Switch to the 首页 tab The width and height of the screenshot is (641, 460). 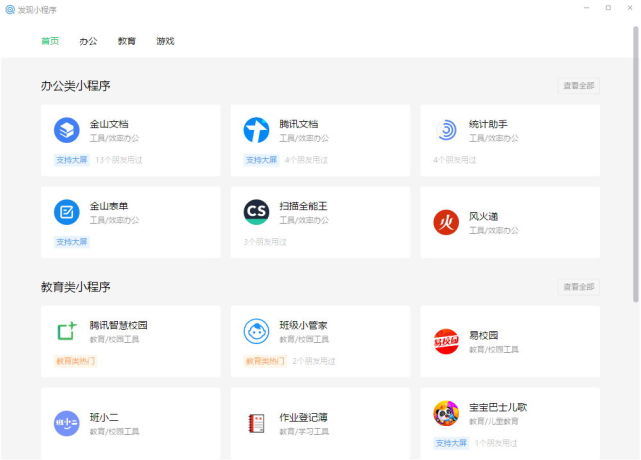click(50, 41)
